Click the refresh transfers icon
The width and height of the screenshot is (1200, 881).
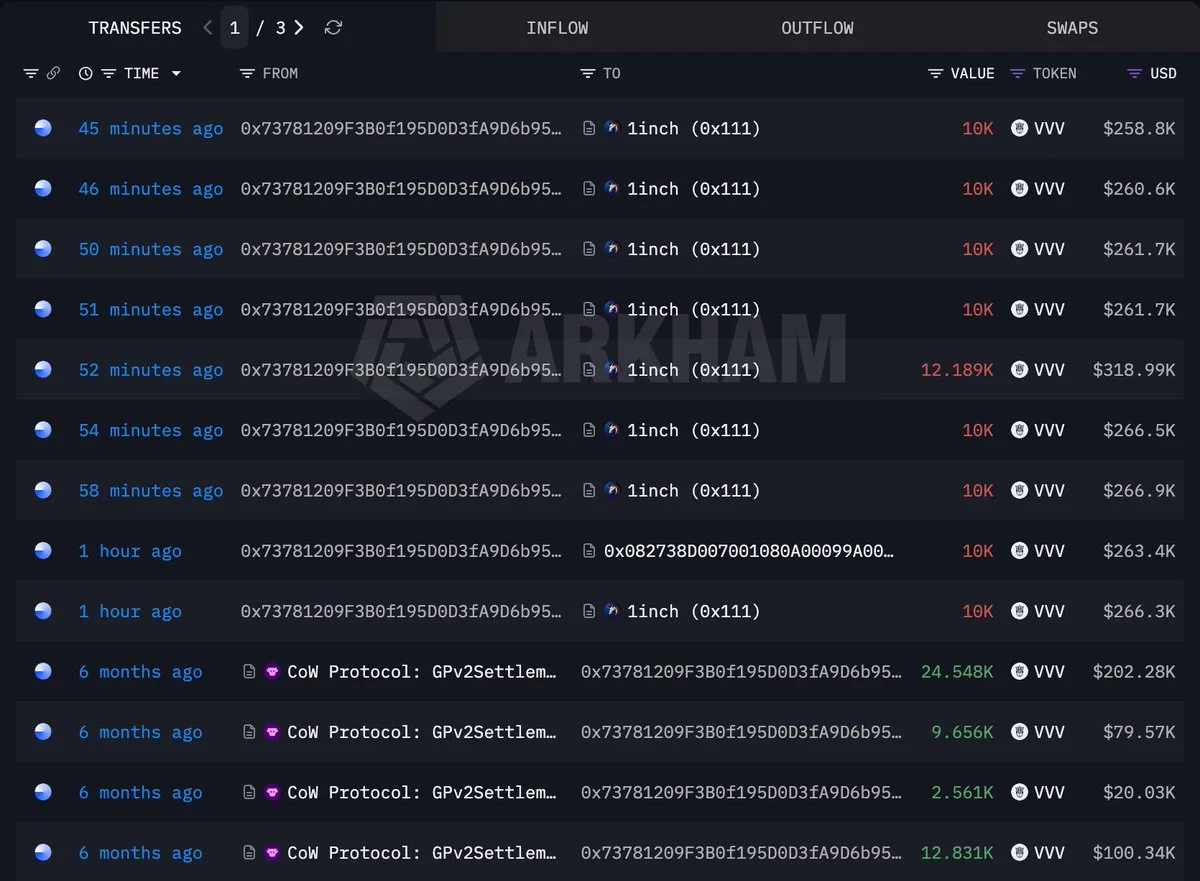pyautogui.click(x=334, y=28)
